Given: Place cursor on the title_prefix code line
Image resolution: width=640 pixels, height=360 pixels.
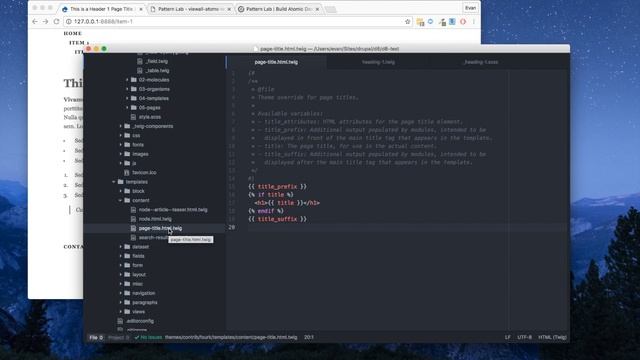Looking at the screenshot, I should point(277,187).
